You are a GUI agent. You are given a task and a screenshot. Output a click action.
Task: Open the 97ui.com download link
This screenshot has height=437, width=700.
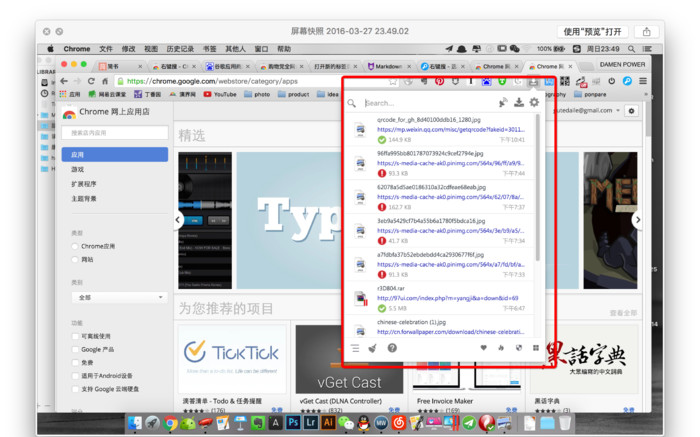[x=448, y=298]
